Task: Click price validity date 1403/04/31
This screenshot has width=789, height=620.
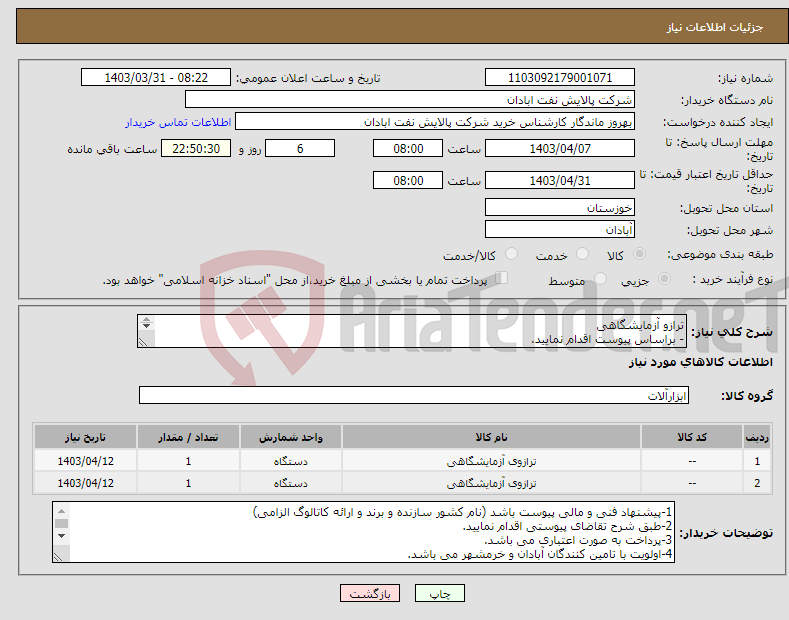Action: click(x=560, y=180)
